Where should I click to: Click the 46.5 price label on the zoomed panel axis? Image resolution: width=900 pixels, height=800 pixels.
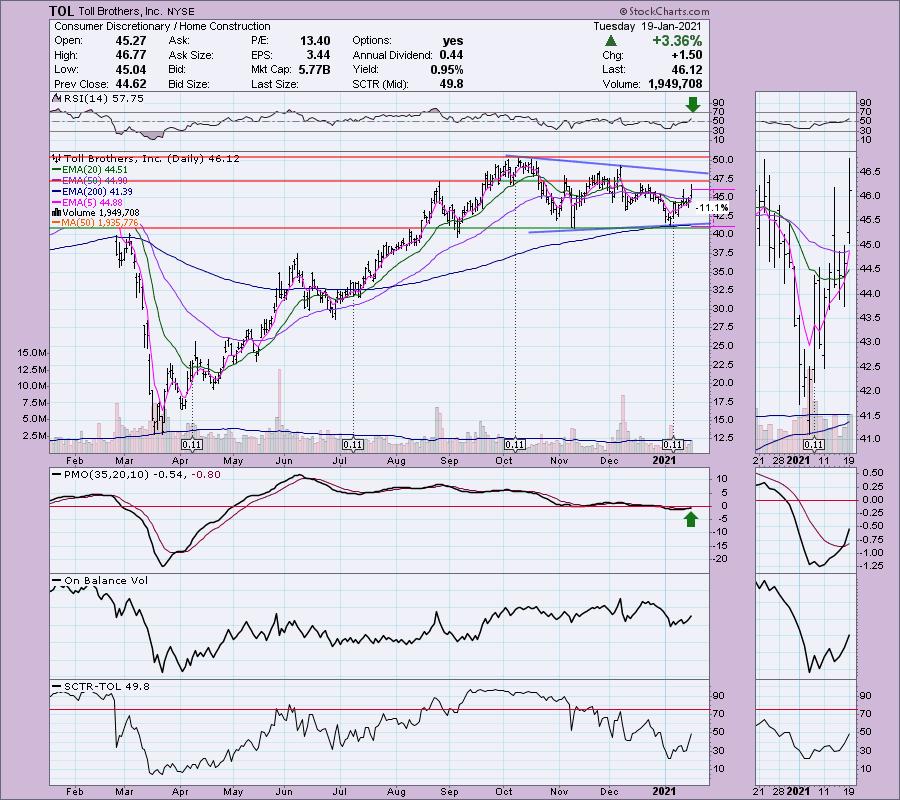[x=870, y=172]
